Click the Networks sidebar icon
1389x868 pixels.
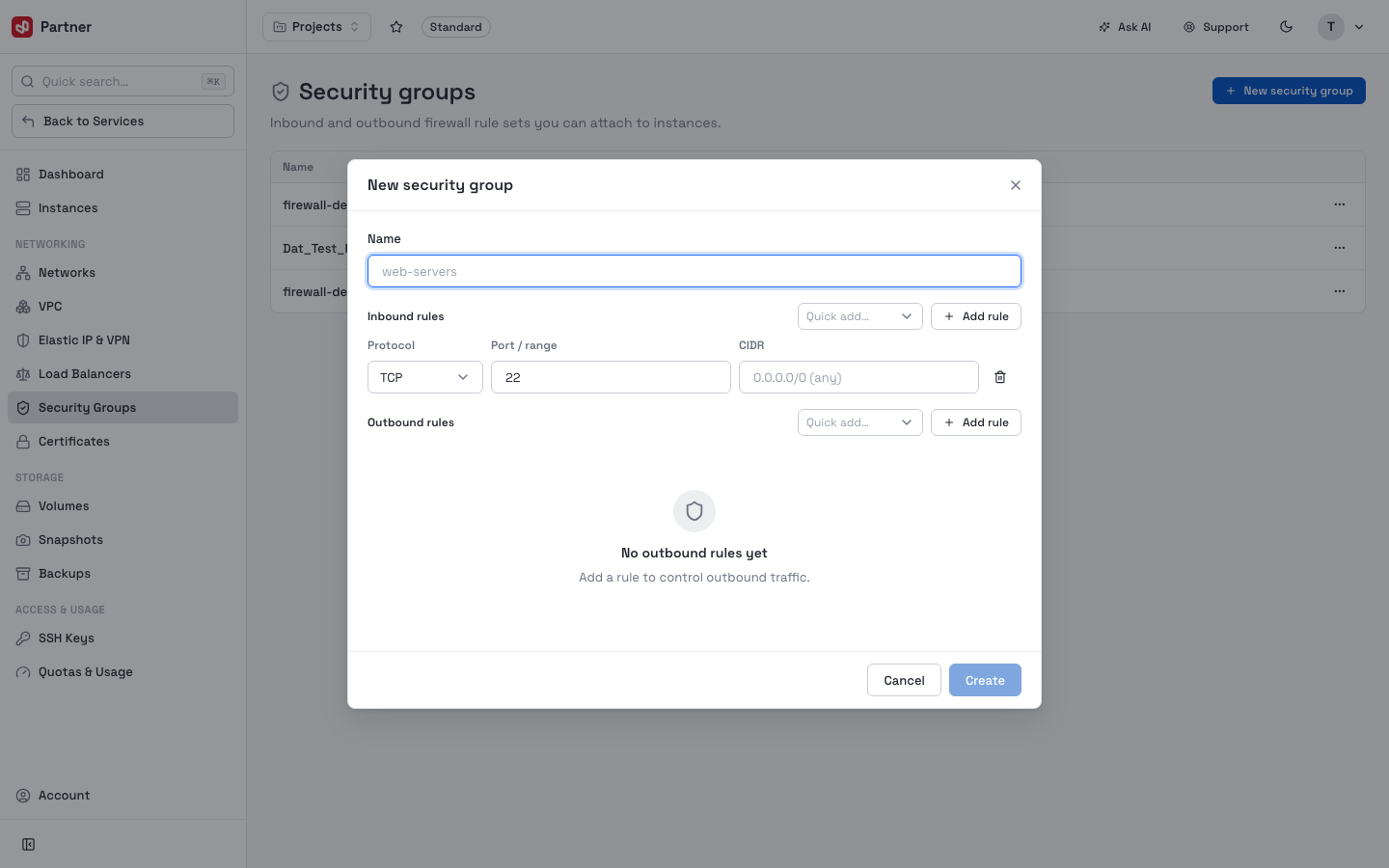(23, 273)
